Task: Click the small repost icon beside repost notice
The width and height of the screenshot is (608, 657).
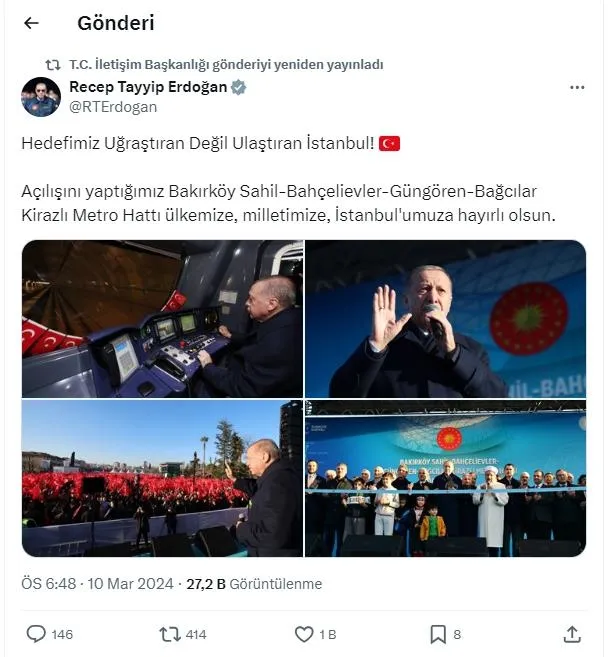Action: [53, 65]
